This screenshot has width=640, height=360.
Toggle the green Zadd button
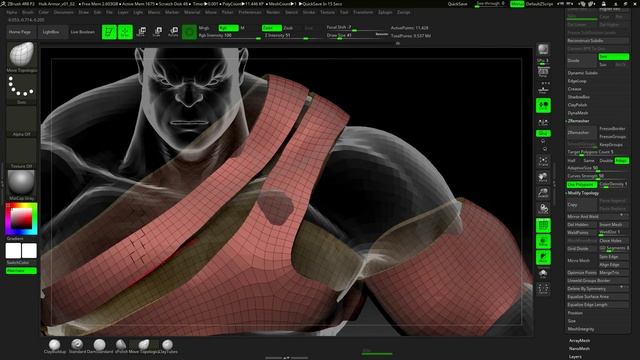pos(271,28)
